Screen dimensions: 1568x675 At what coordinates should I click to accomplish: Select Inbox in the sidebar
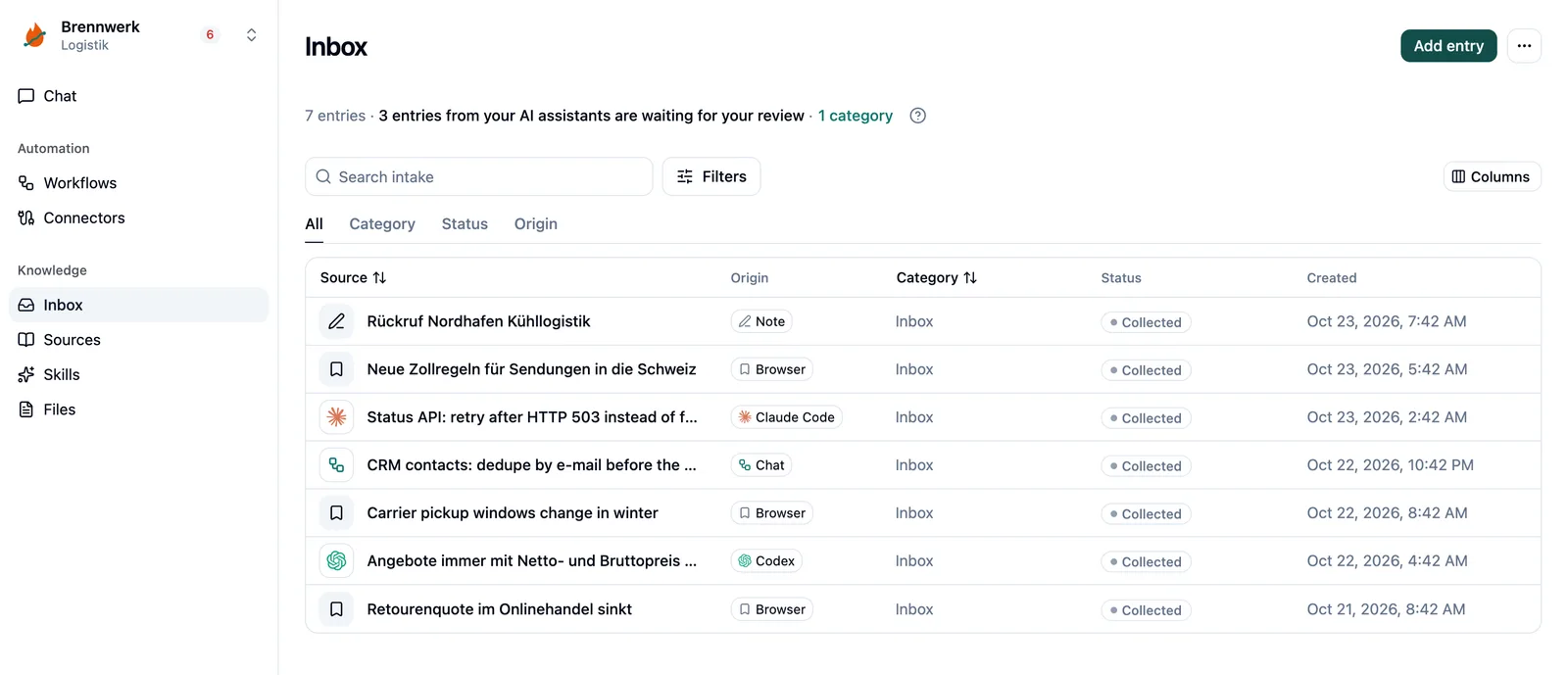138,305
